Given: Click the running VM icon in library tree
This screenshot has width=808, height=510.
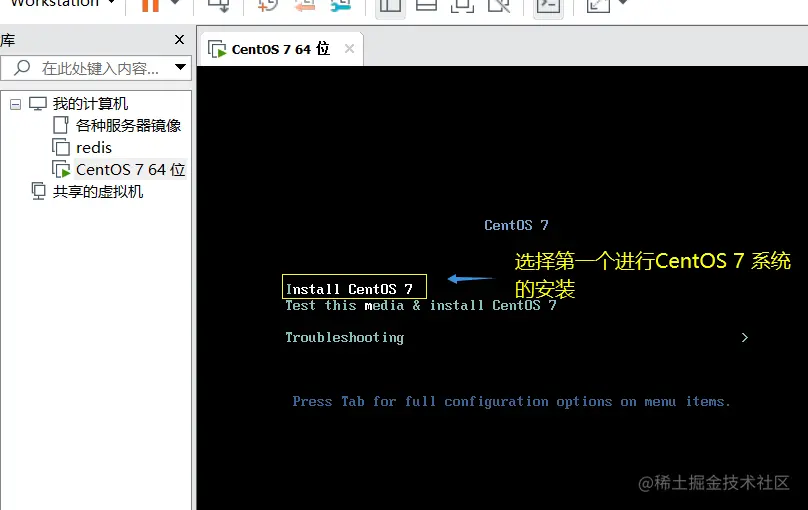Looking at the screenshot, I should pos(61,169).
